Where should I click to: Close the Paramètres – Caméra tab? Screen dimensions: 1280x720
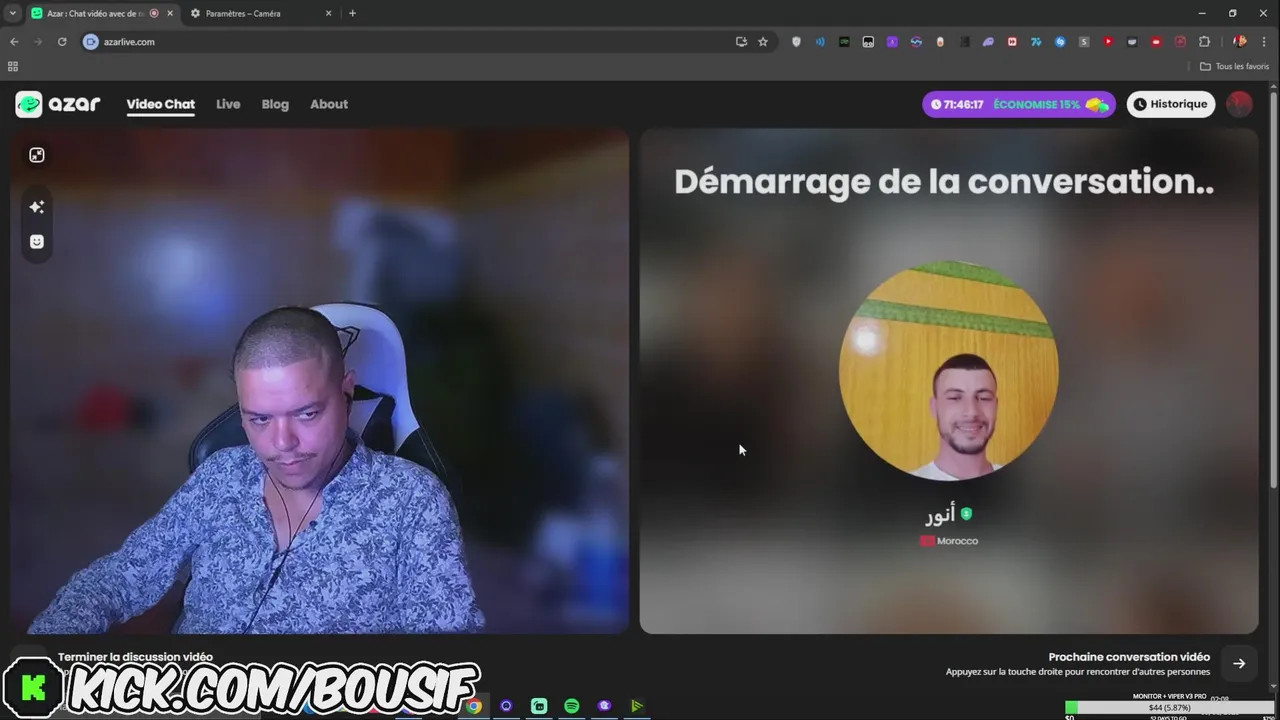(328, 14)
